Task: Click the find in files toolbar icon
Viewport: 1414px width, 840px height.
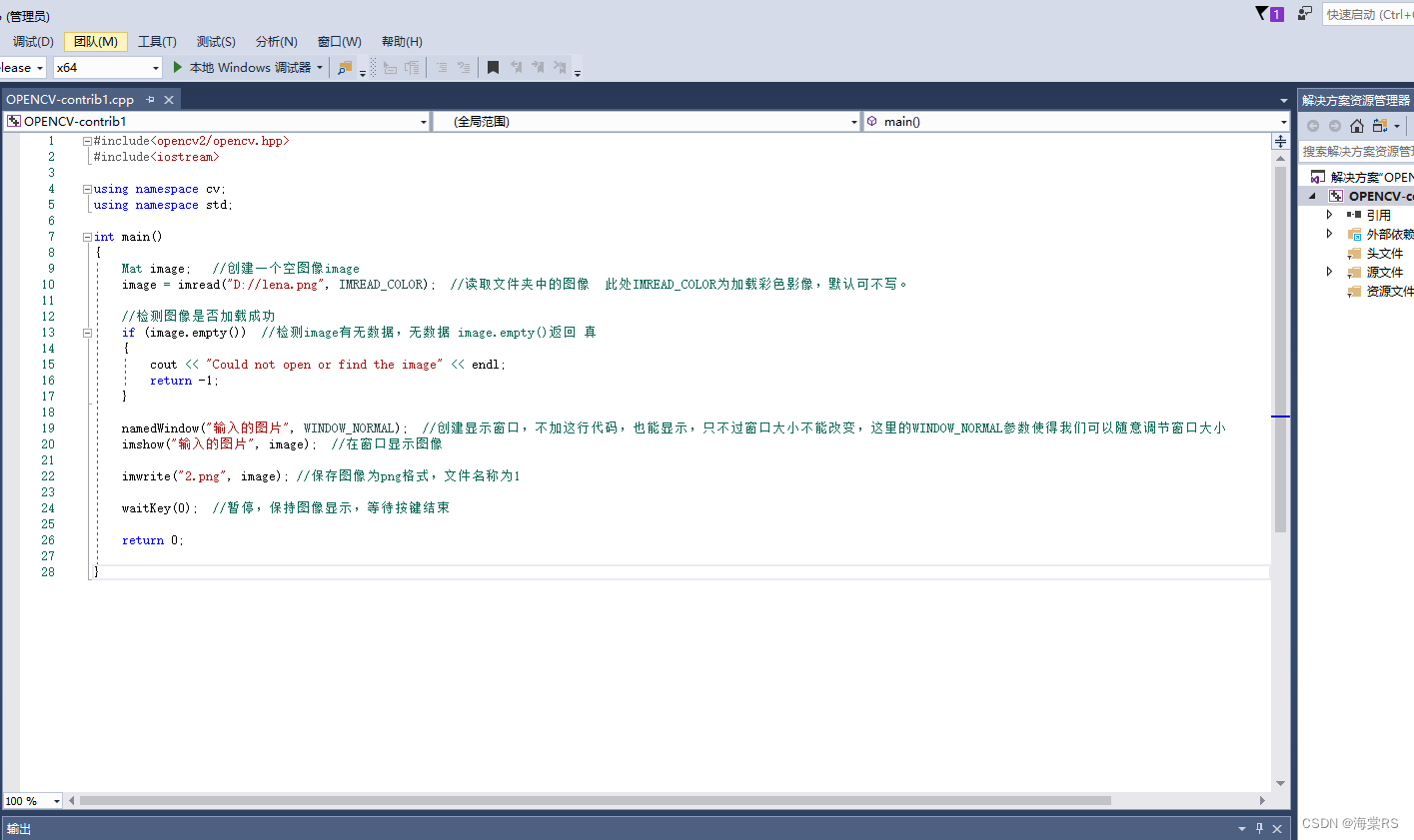Action: [x=345, y=67]
